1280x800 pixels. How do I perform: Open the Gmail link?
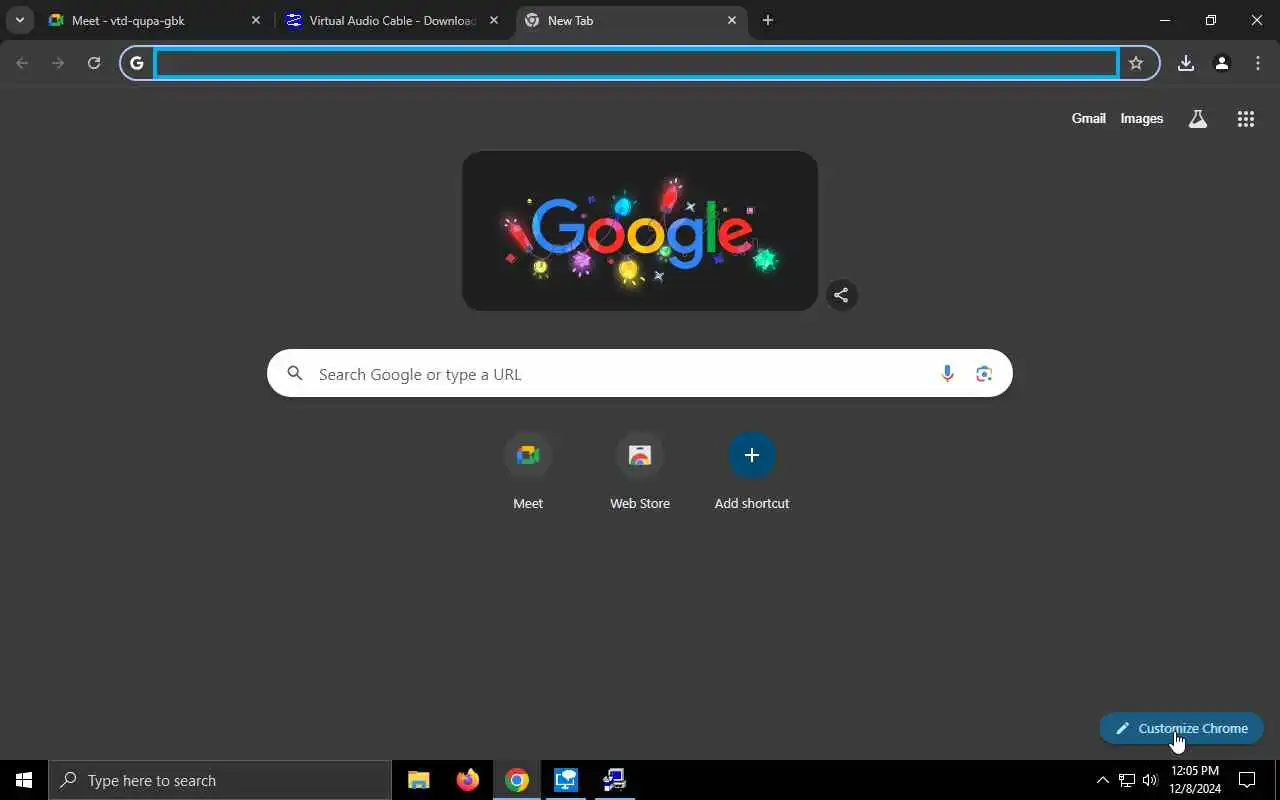(x=1088, y=118)
